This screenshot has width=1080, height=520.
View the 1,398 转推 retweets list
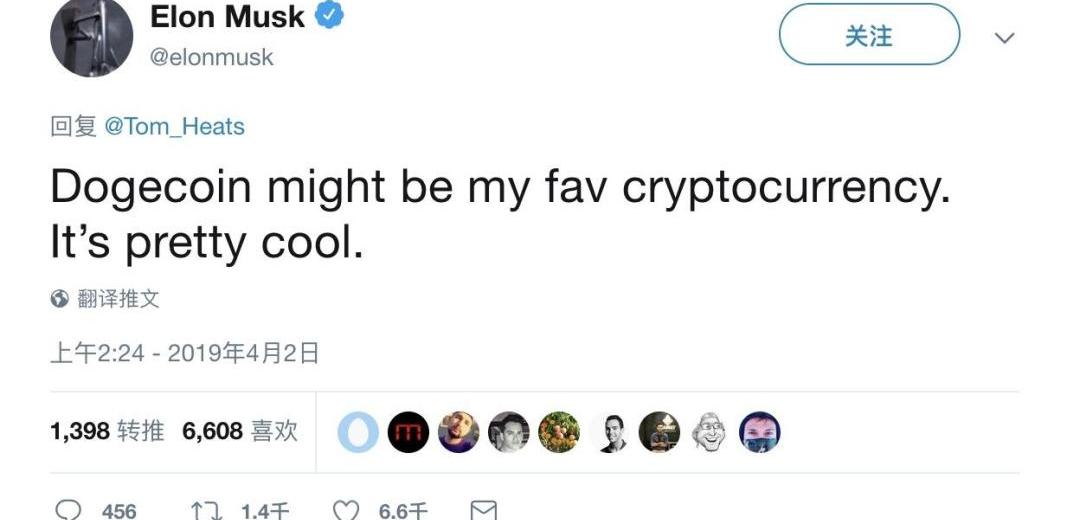point(107,431)
